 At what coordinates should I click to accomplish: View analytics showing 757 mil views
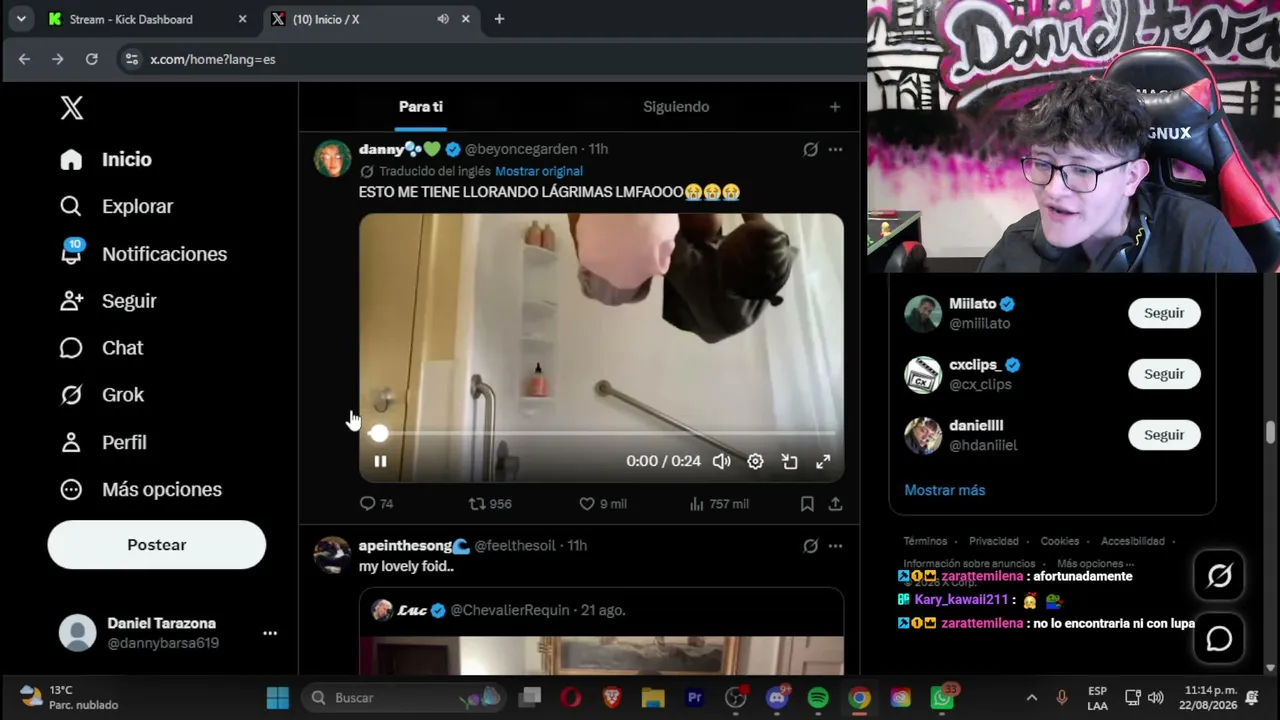tap(719, 504)
